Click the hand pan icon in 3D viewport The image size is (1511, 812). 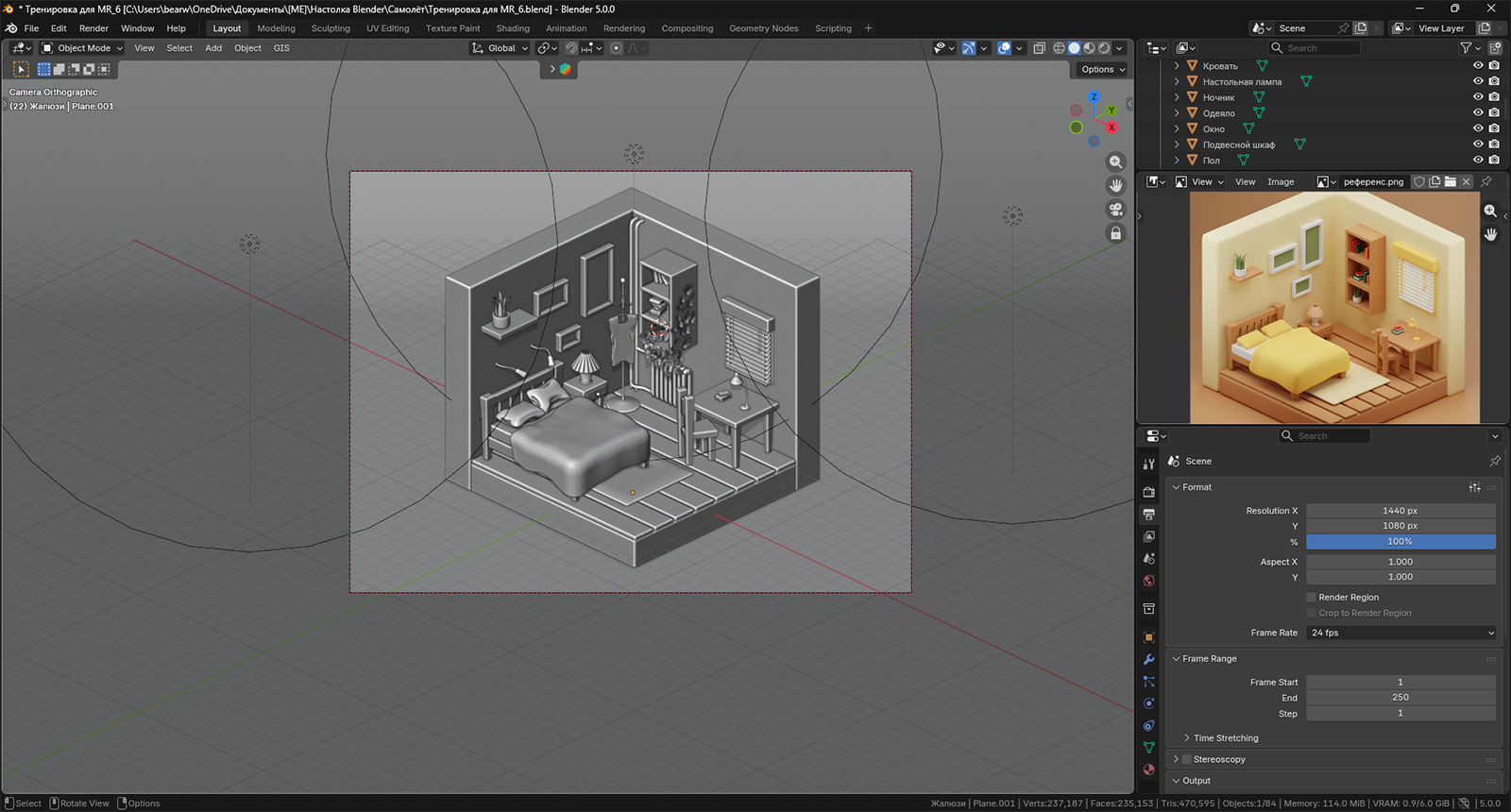pos(1115,186)
